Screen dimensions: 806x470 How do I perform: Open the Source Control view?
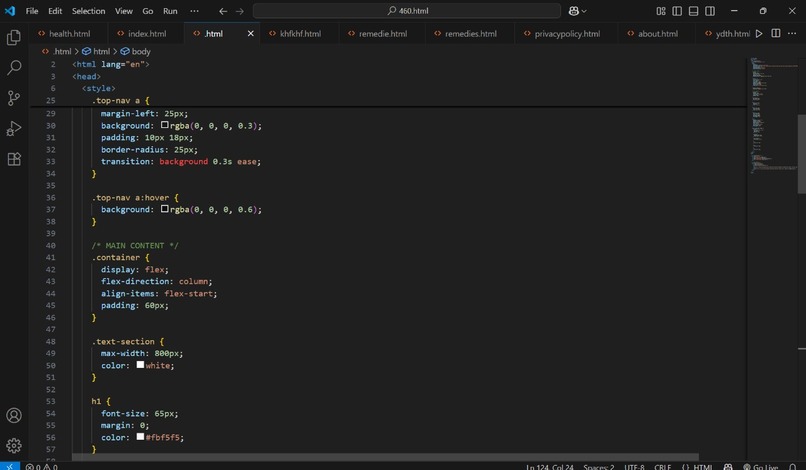[14, 98]
